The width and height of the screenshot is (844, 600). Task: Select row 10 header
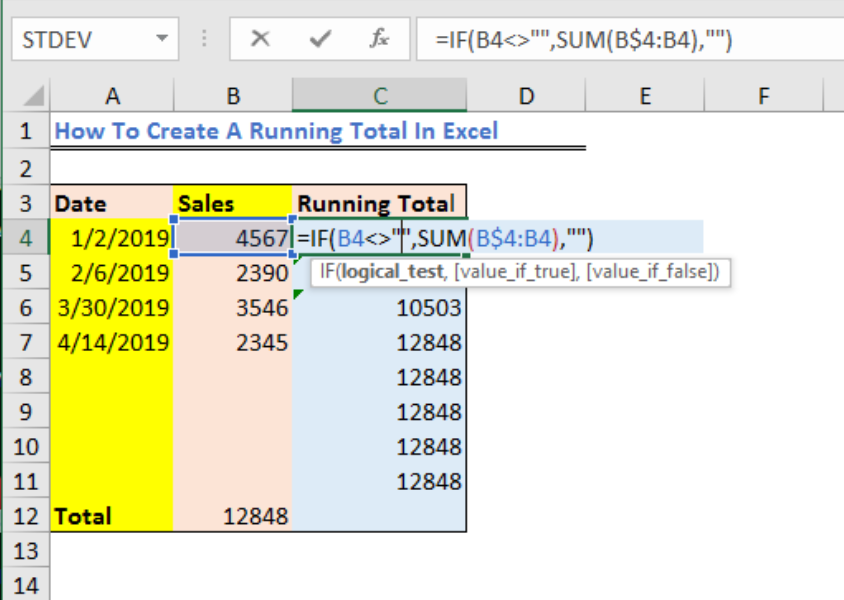[x=26, y=447]
